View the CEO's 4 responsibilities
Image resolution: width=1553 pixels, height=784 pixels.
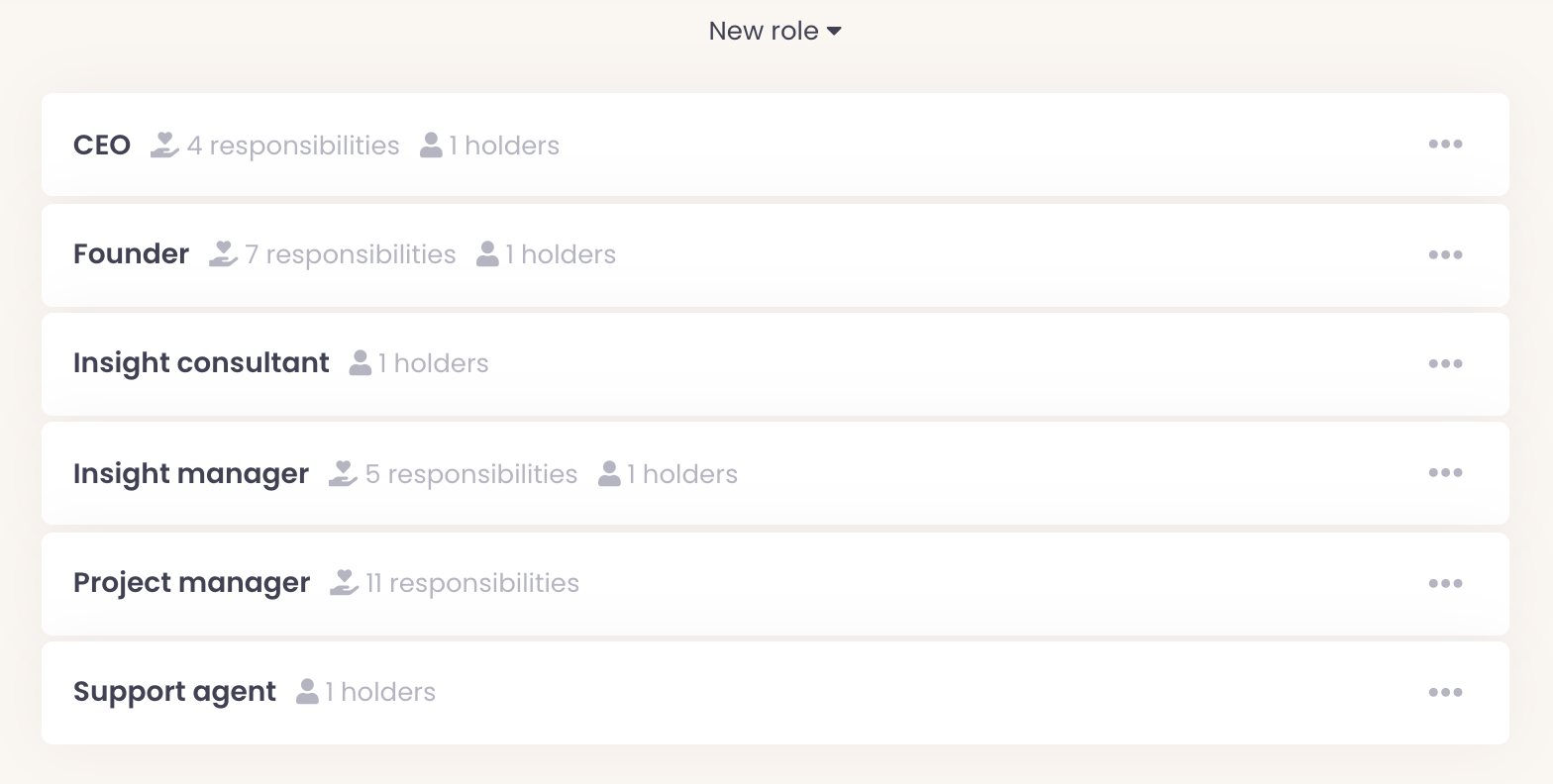pos(293,146)
